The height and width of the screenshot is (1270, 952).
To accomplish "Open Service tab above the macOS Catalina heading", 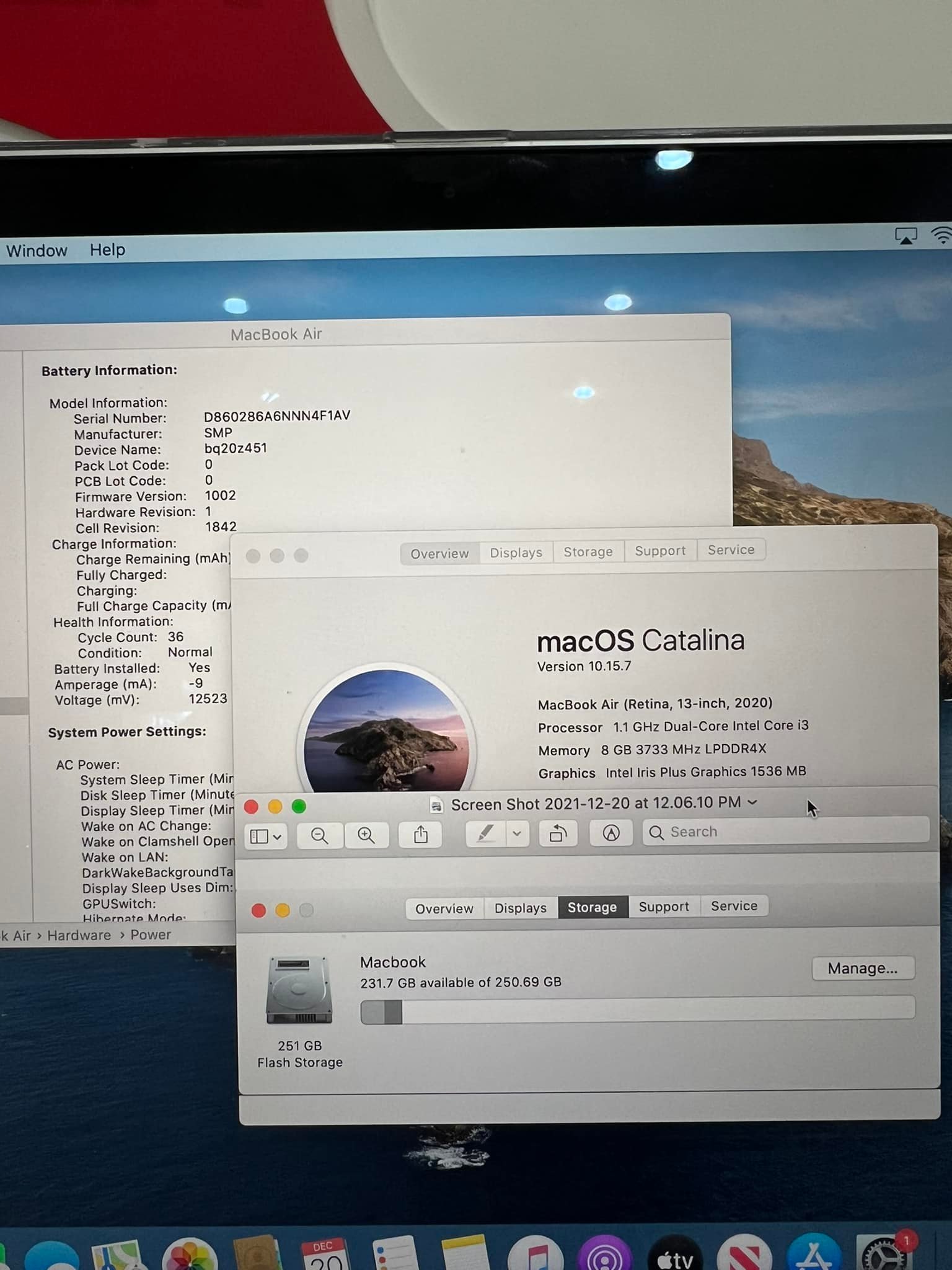I will pyautogui.click(x=731, y=550).
